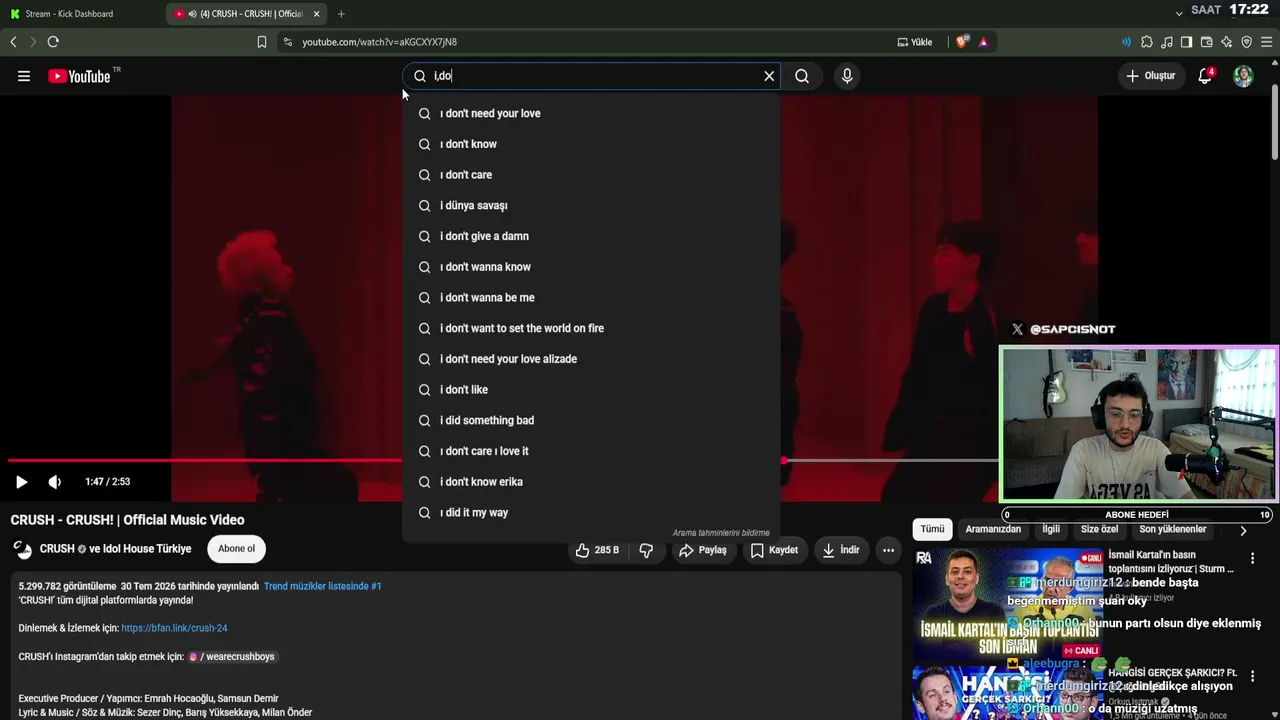Select the Aramanızdan filter chip

tap(993, 529)
